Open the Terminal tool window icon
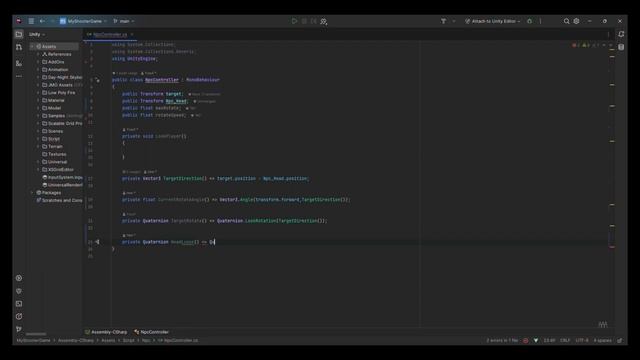The width and height of the screenshot is (640, 360). click(19, 304)
